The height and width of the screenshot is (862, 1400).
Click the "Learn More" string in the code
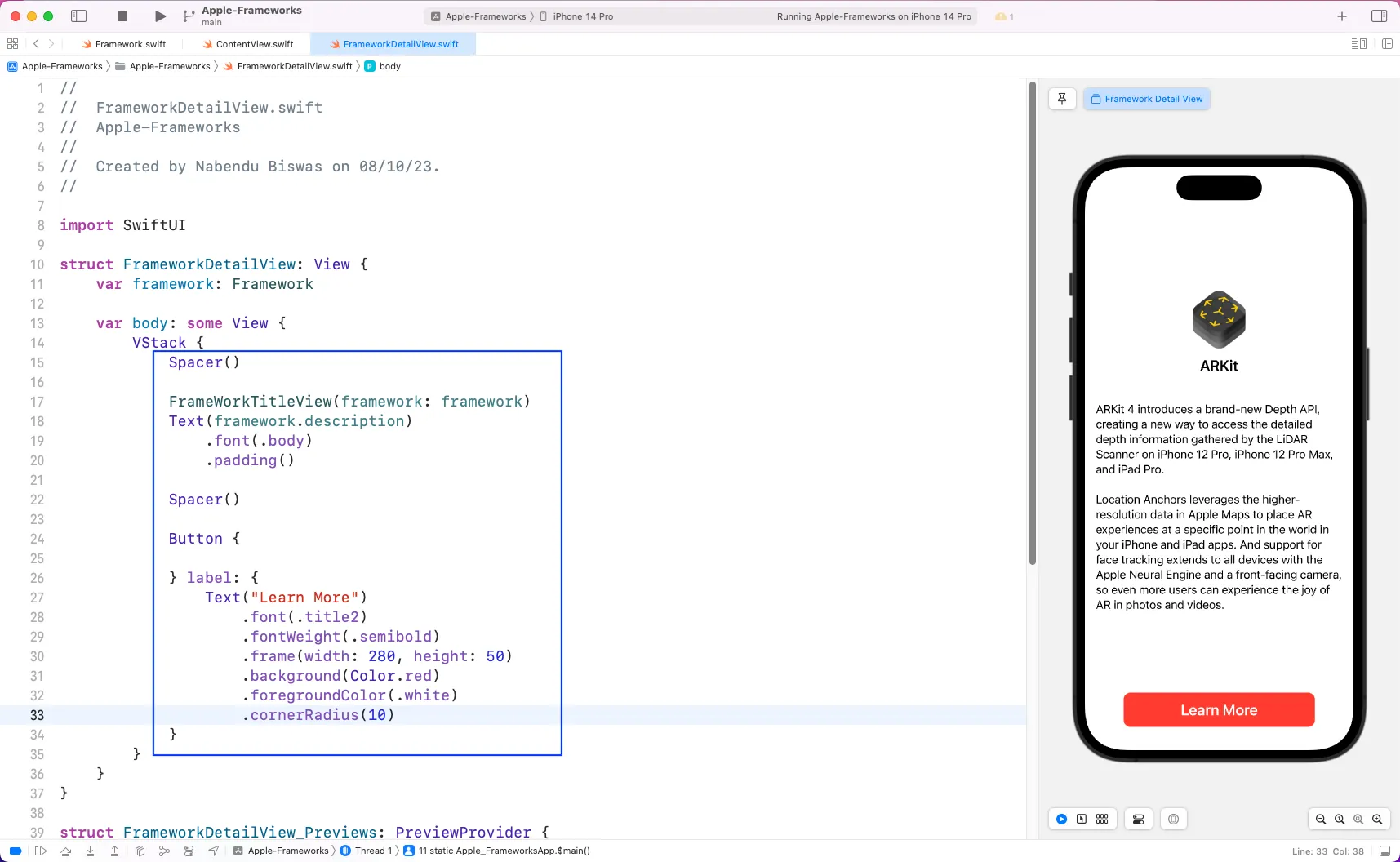304,598
